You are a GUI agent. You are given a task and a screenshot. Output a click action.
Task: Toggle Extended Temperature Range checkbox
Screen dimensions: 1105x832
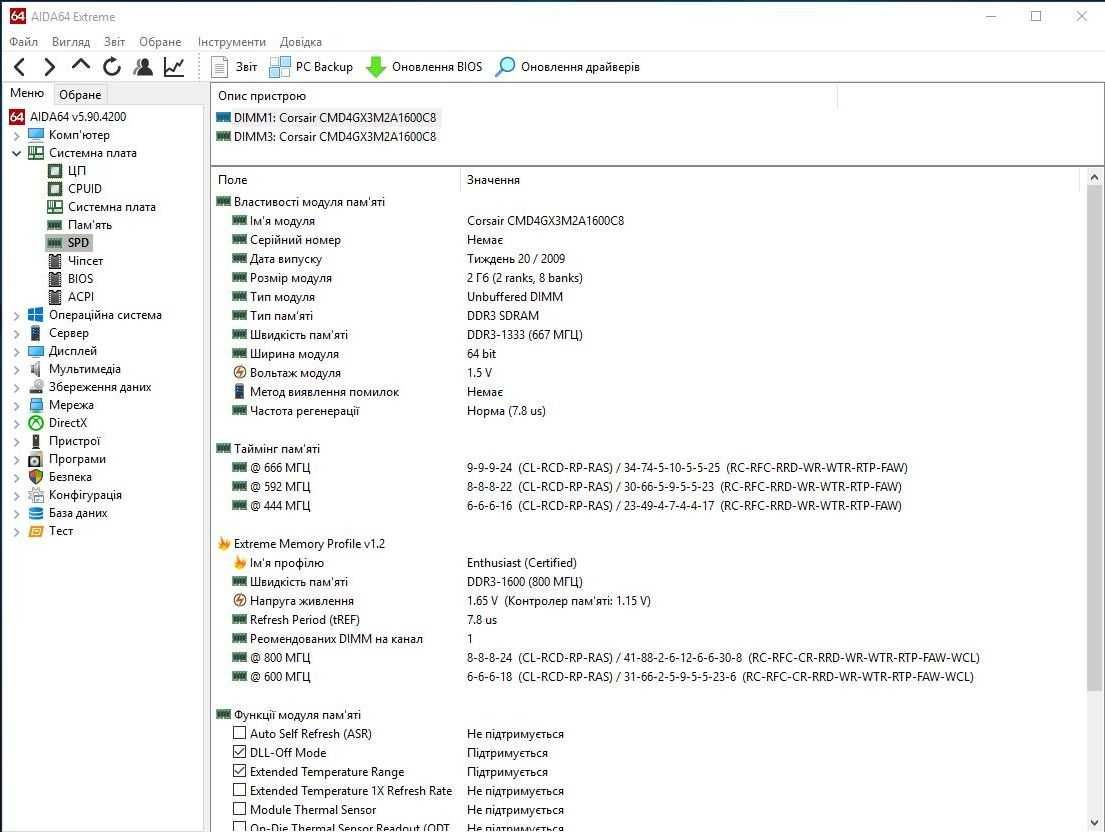(x=240, y=771)
